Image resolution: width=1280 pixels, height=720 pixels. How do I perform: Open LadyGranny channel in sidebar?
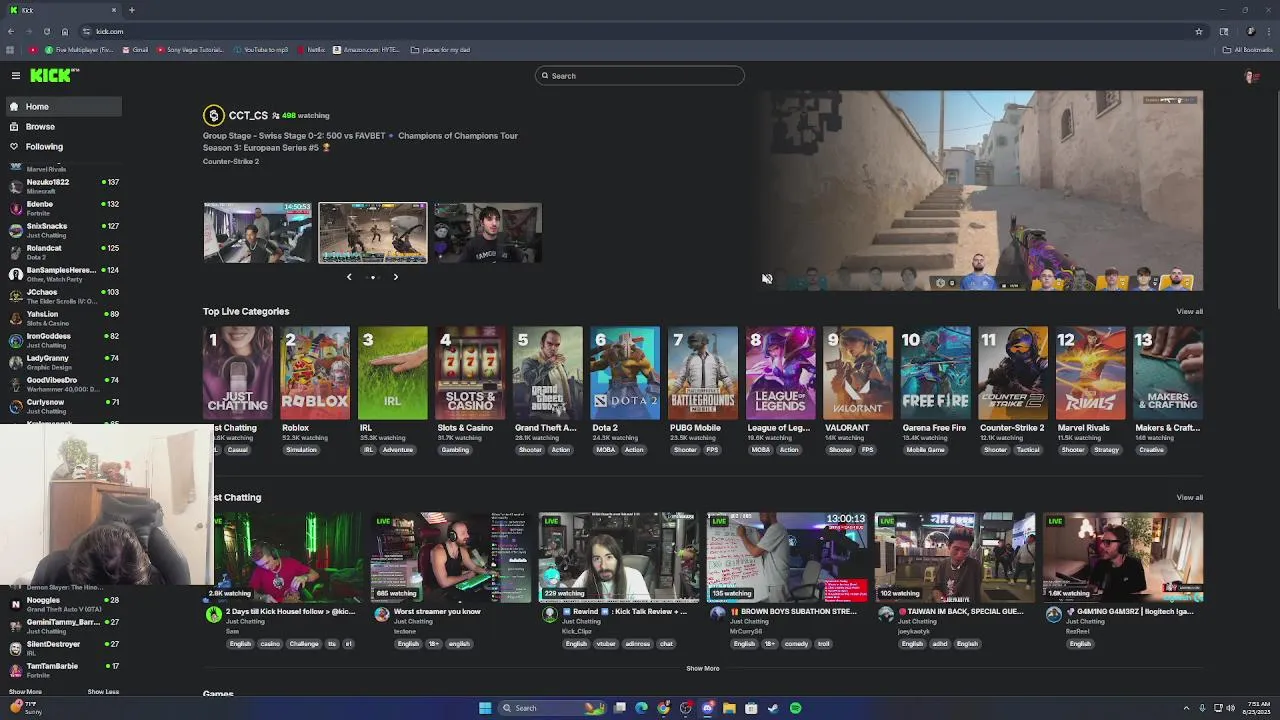point(62,362)
